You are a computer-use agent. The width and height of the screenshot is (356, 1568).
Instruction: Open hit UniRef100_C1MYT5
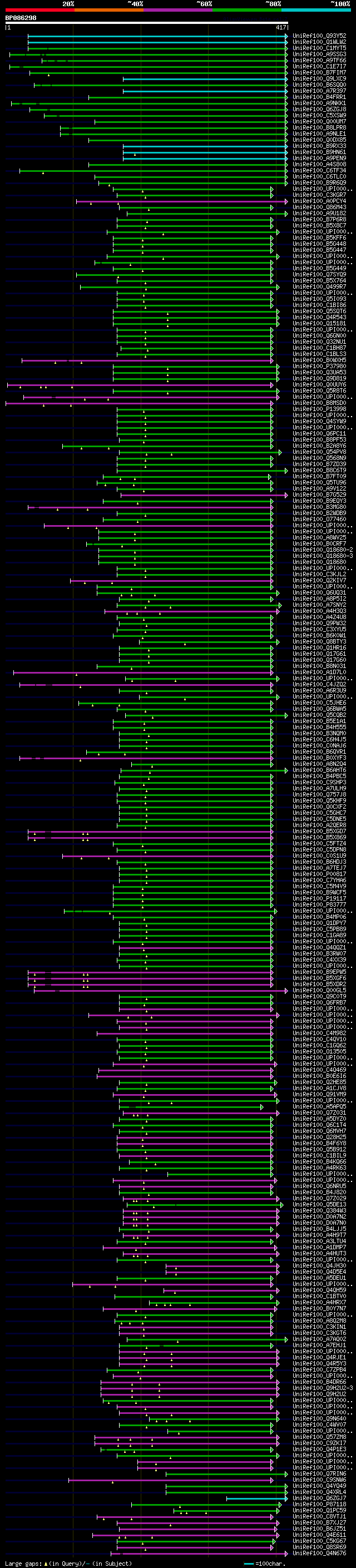click(x=319, y=48)
